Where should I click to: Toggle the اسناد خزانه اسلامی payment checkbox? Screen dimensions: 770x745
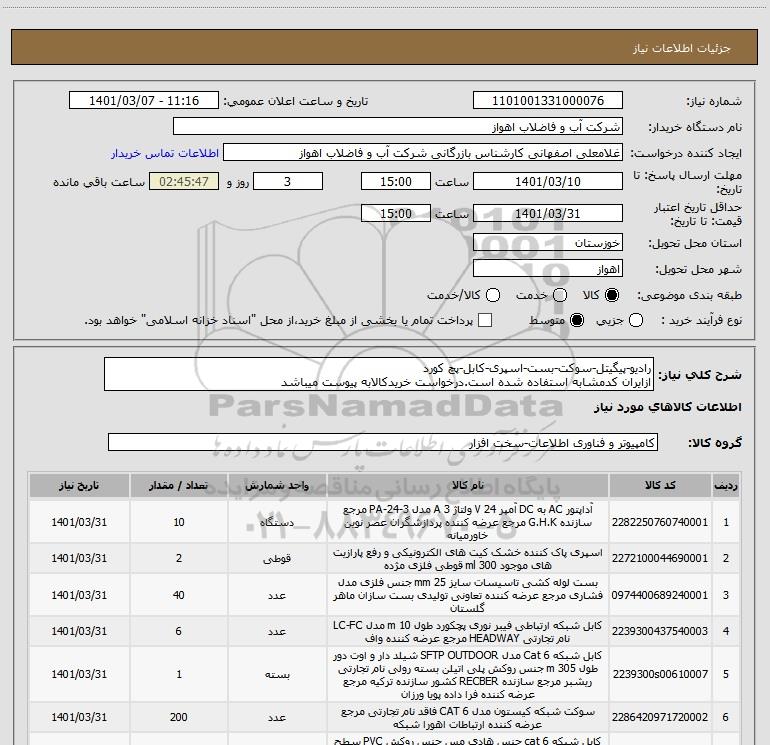485,320
